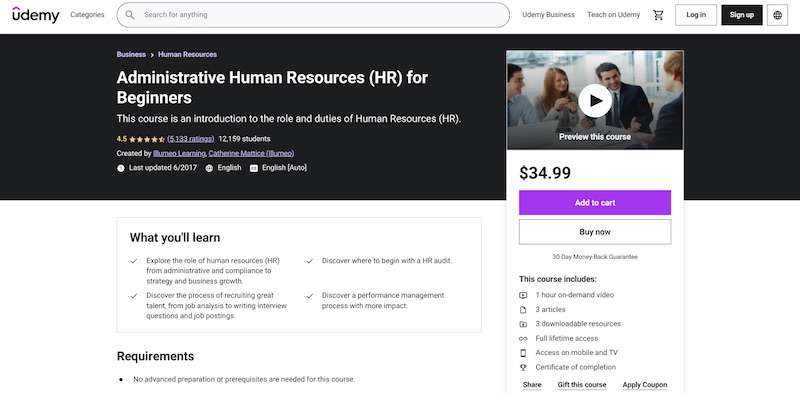Click the $34.99 price text

tap(545, 173)
